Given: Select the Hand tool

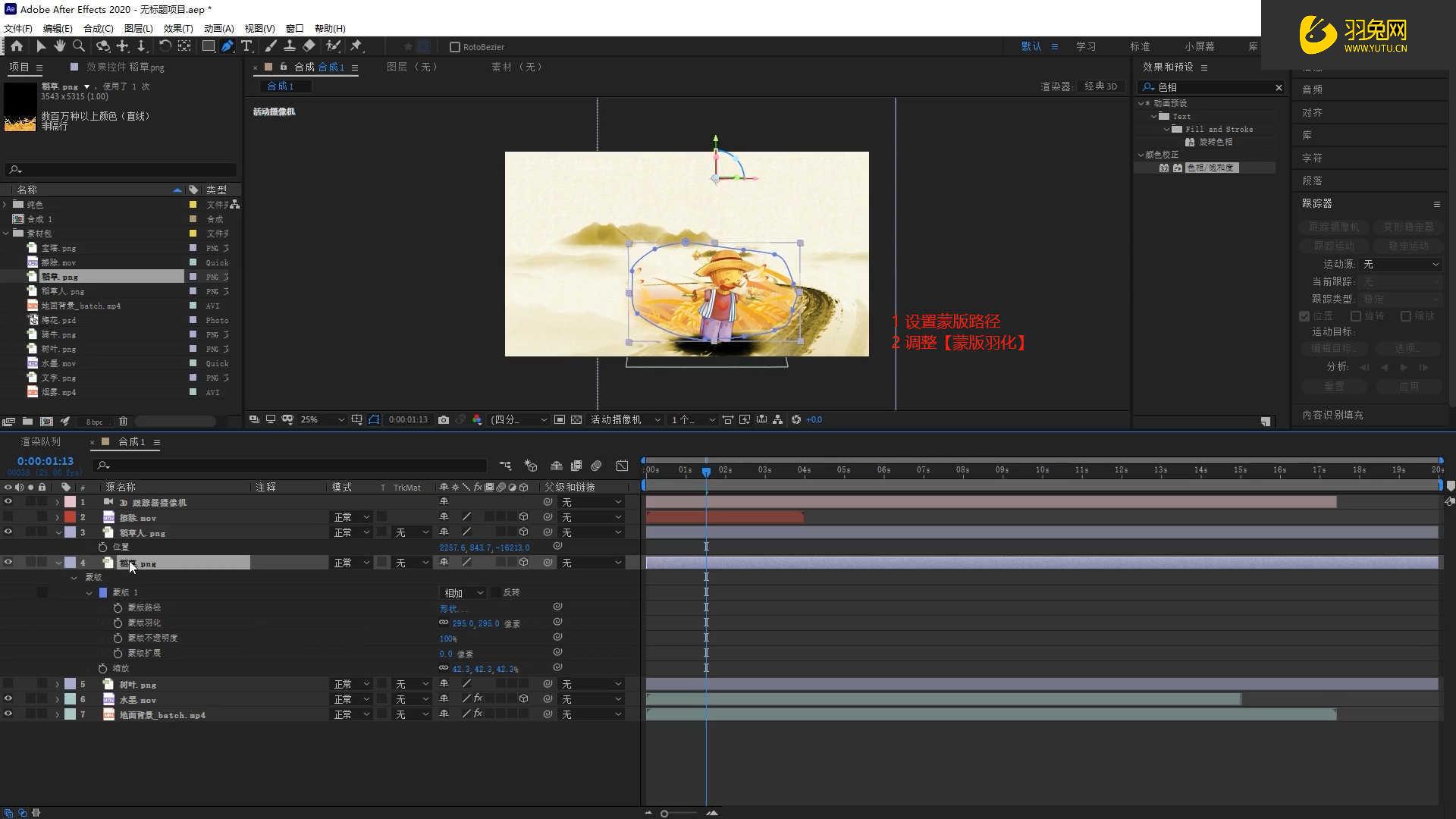Looking at the screenshot, I should (59, 46).
